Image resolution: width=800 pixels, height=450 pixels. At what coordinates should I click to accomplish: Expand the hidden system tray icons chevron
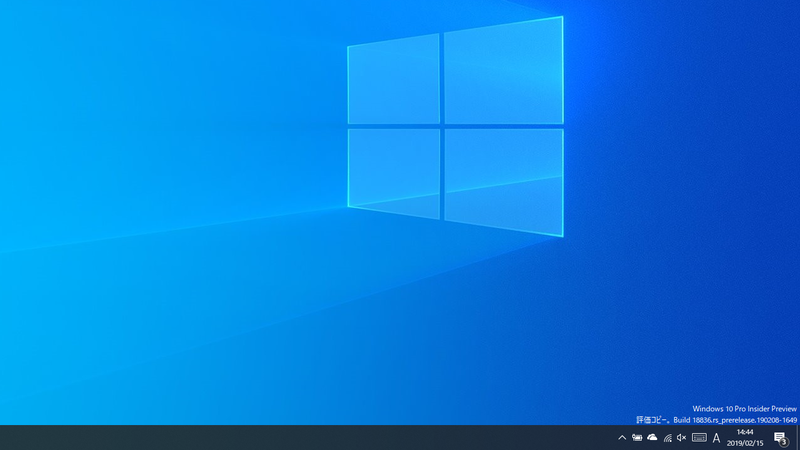622,438
